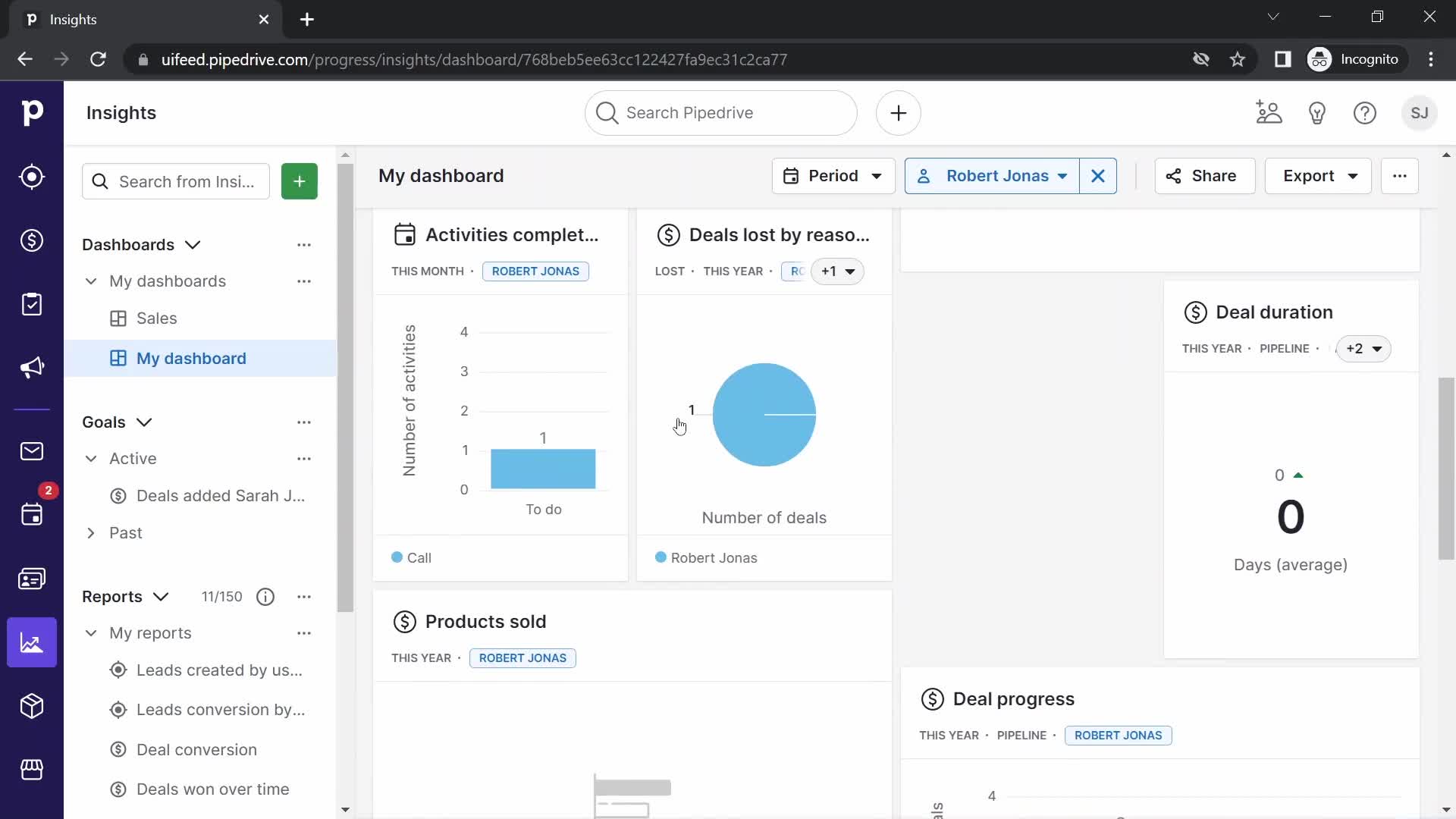1456x819 pixels.
Task: Open browser side panel icon
Action: [1282, 59]
